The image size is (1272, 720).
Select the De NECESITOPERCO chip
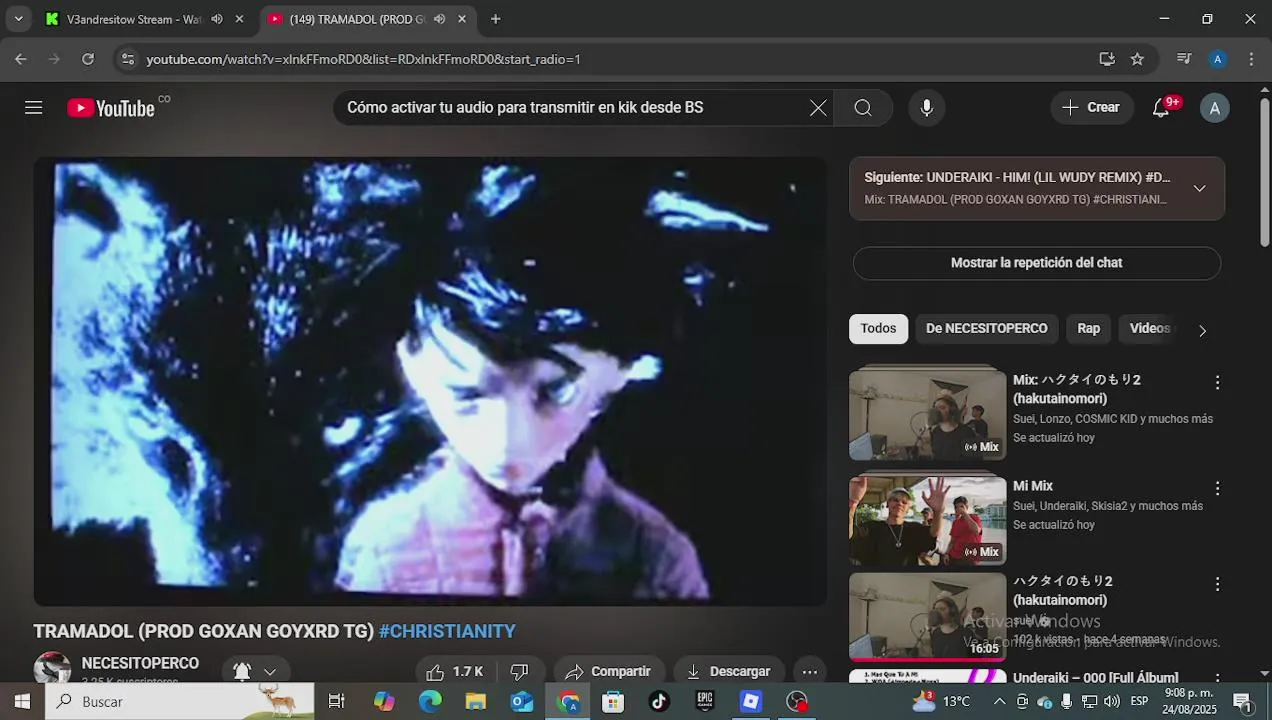pos(986,329)
